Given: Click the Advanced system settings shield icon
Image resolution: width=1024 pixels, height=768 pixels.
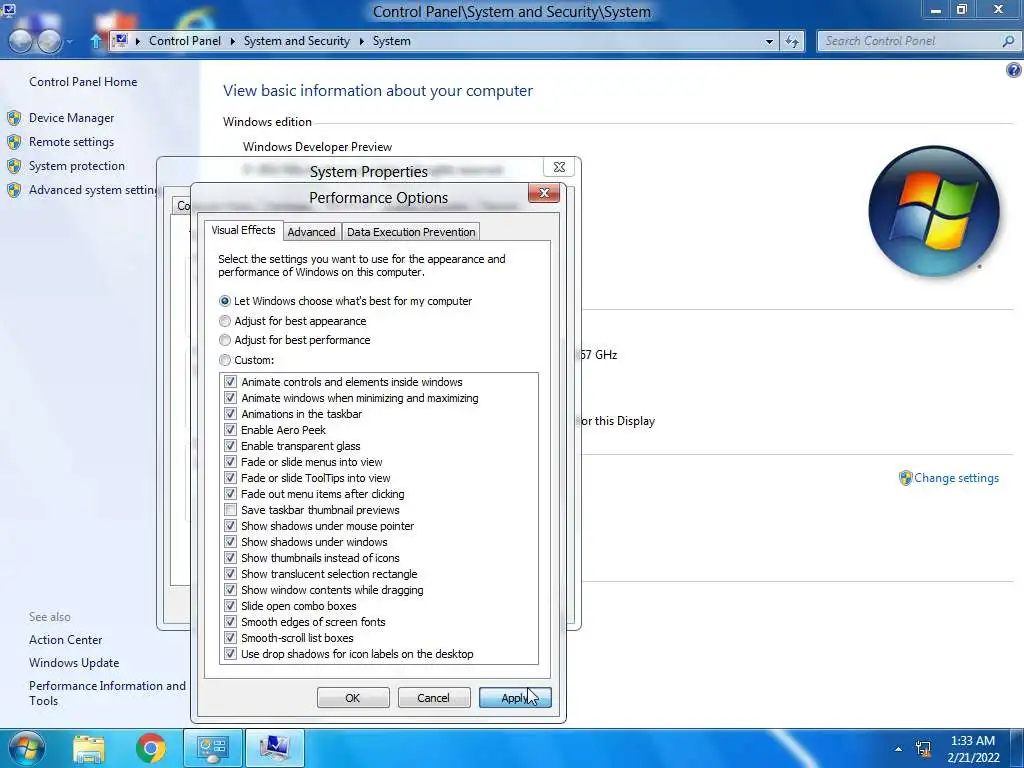Looking at the screenshot, I should pos(14,190).
